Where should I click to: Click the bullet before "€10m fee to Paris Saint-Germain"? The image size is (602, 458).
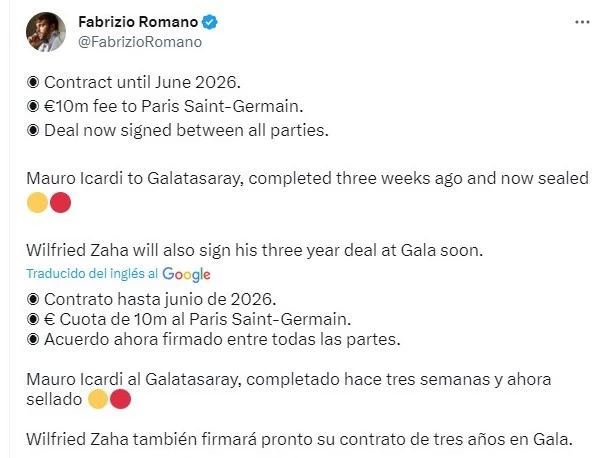click(x=33, y=103)
